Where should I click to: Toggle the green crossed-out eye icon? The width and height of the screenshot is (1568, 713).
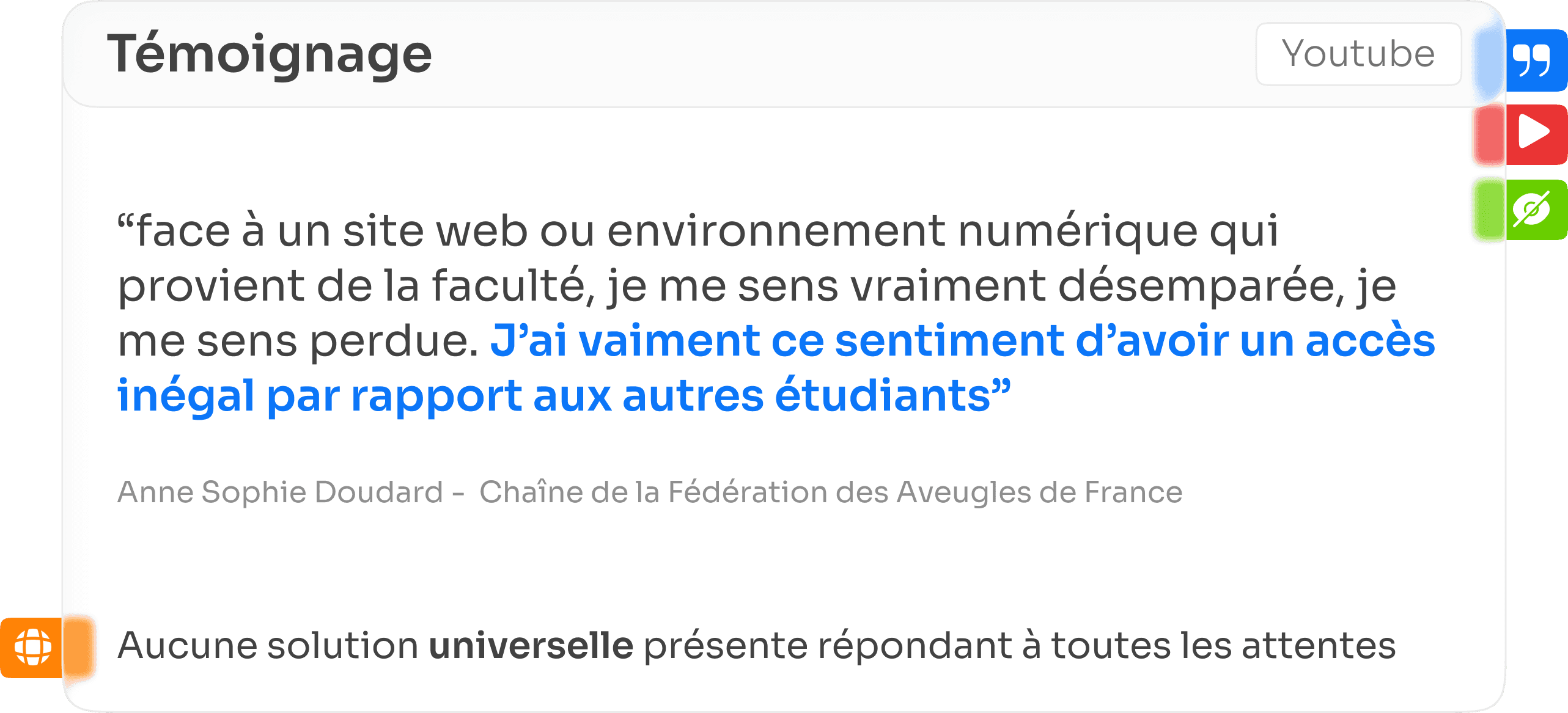click(x=1536, y=210)
